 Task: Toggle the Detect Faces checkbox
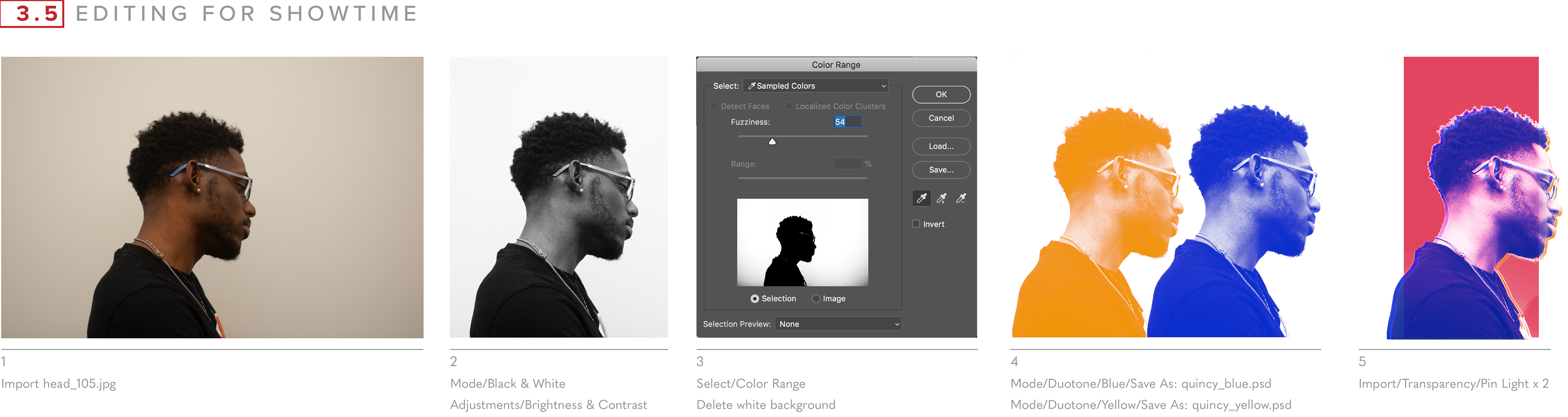click(x=714, y=106)
